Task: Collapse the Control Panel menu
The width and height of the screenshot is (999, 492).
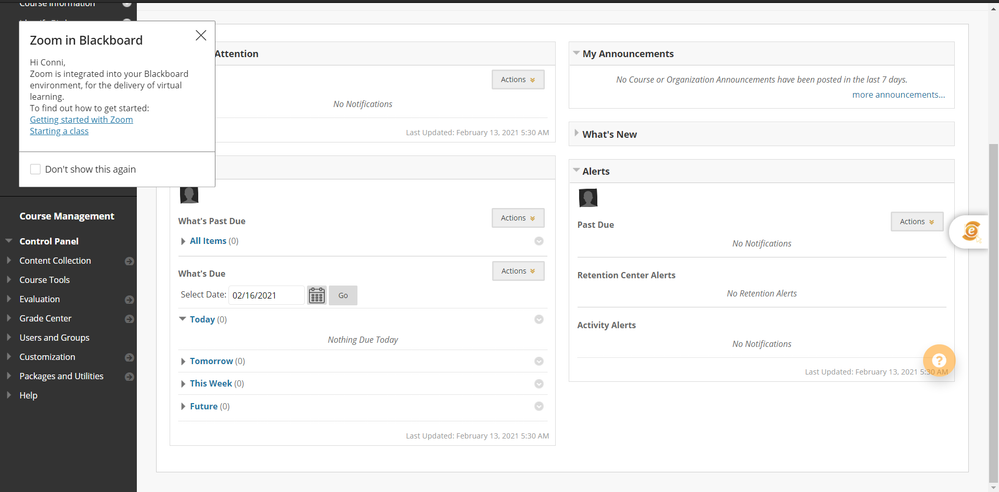Action: click(x=8, y=242)
